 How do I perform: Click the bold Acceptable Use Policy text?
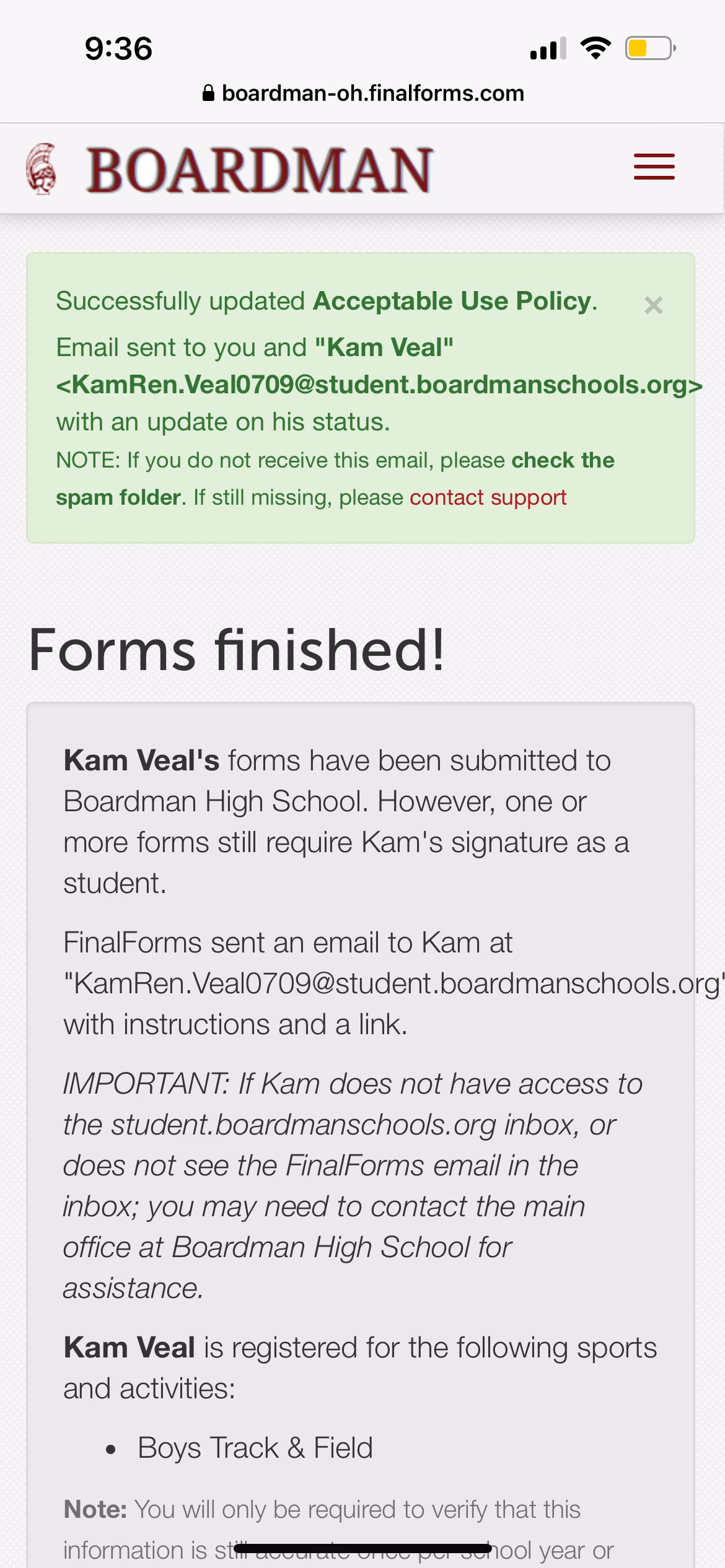click(452, 301)
